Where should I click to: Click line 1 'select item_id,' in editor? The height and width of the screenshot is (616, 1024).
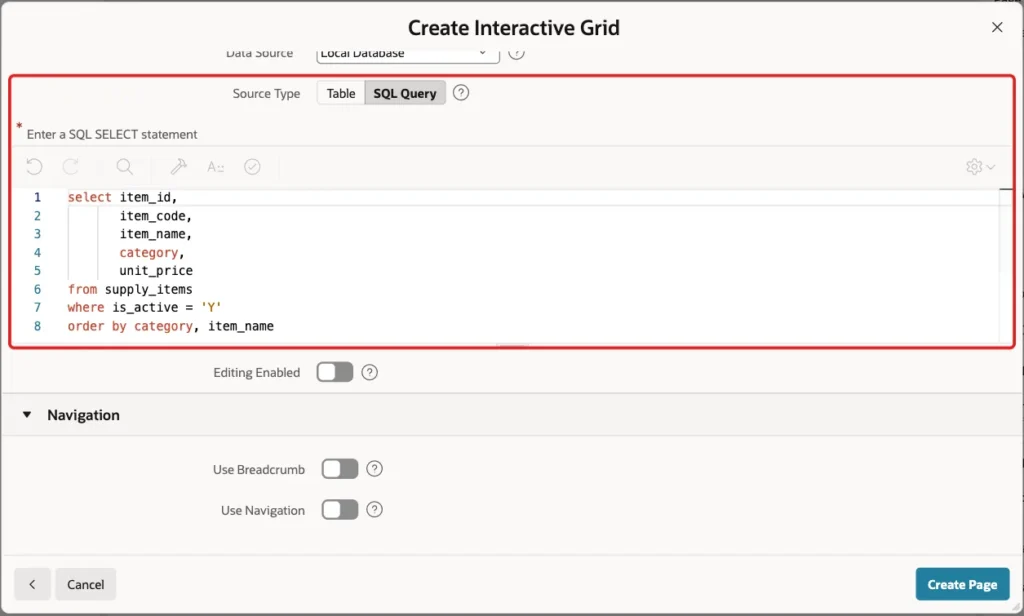pyautogui.click(x=122, y=197)
